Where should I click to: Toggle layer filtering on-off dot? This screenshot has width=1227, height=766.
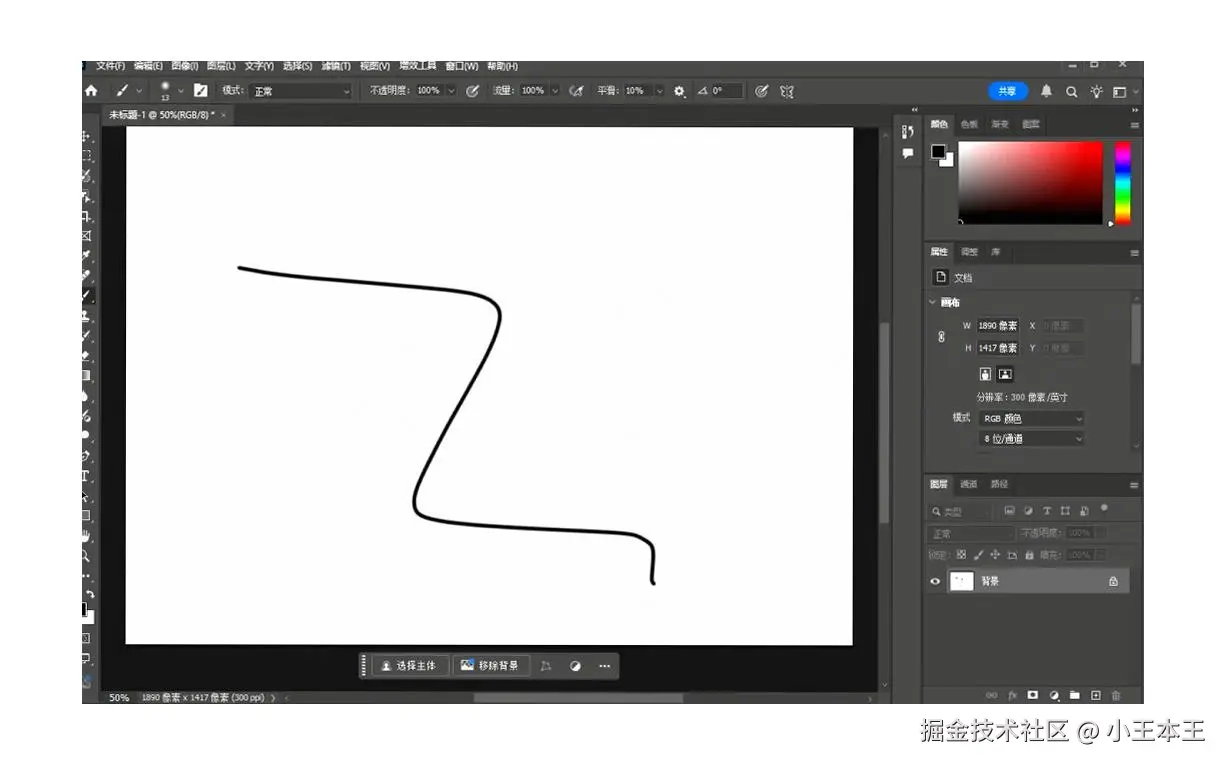coord(1104,508)
